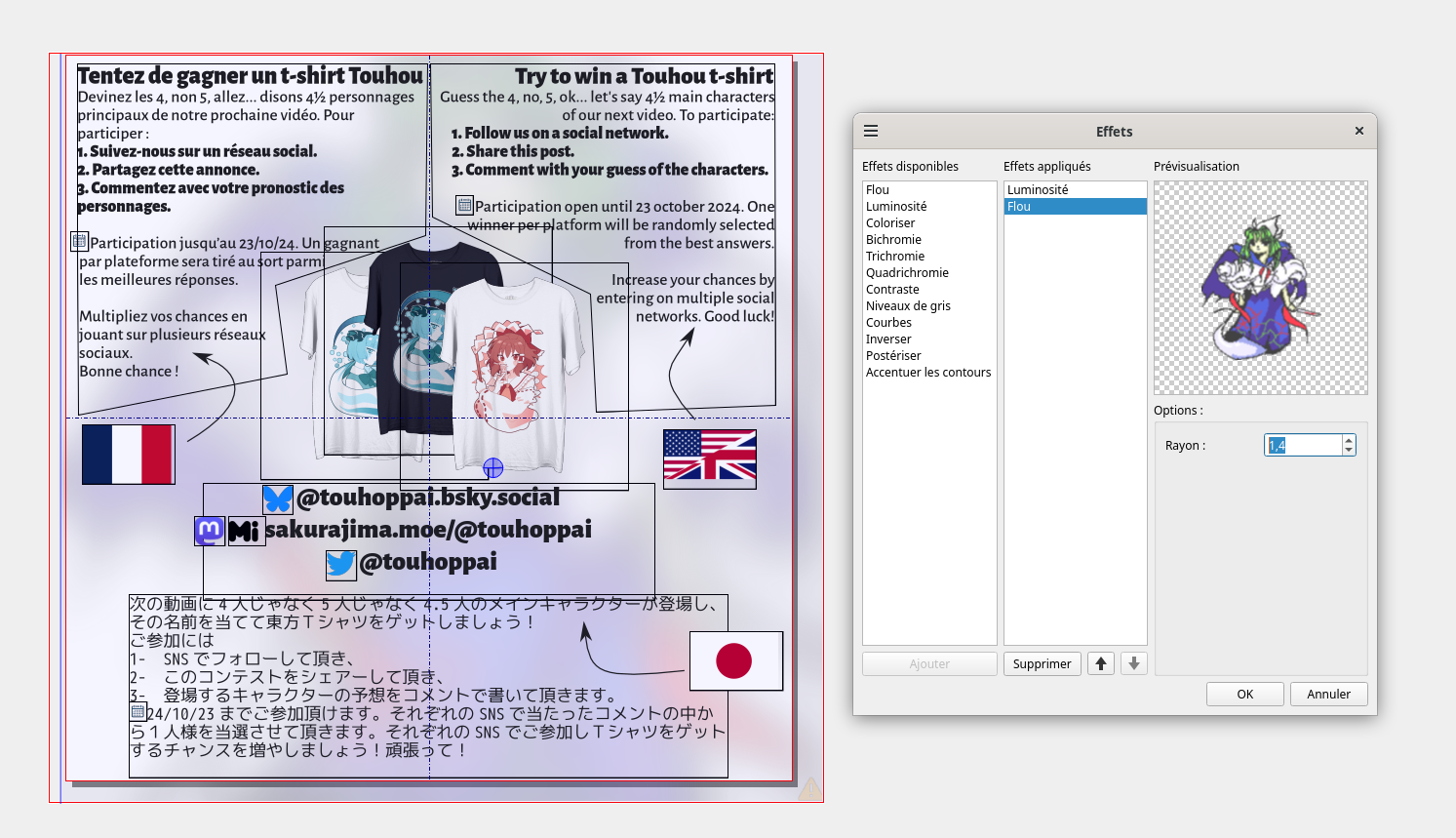
Task: Click the Bluesky butterfly icon on canvas
Action: [278, 499]
